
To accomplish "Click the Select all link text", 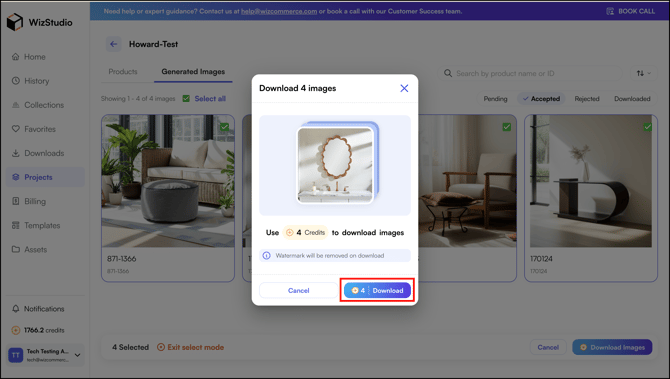I will point(210,99).
